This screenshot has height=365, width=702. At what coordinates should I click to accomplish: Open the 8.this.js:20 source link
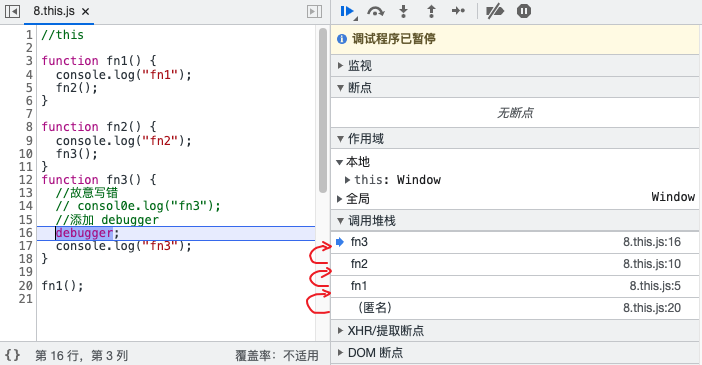pos(652,308)
